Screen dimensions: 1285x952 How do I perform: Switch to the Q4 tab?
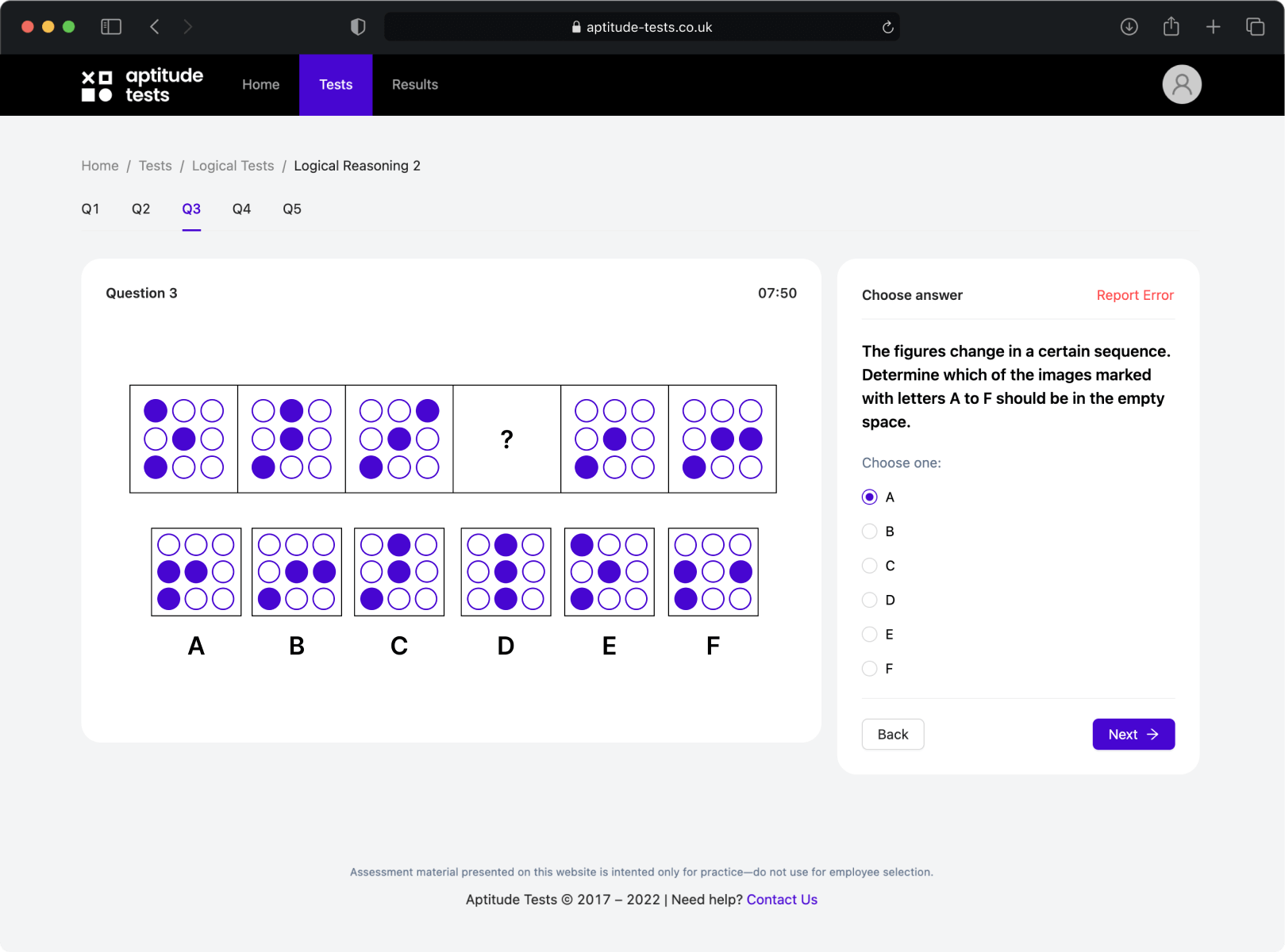pos(241,209)
